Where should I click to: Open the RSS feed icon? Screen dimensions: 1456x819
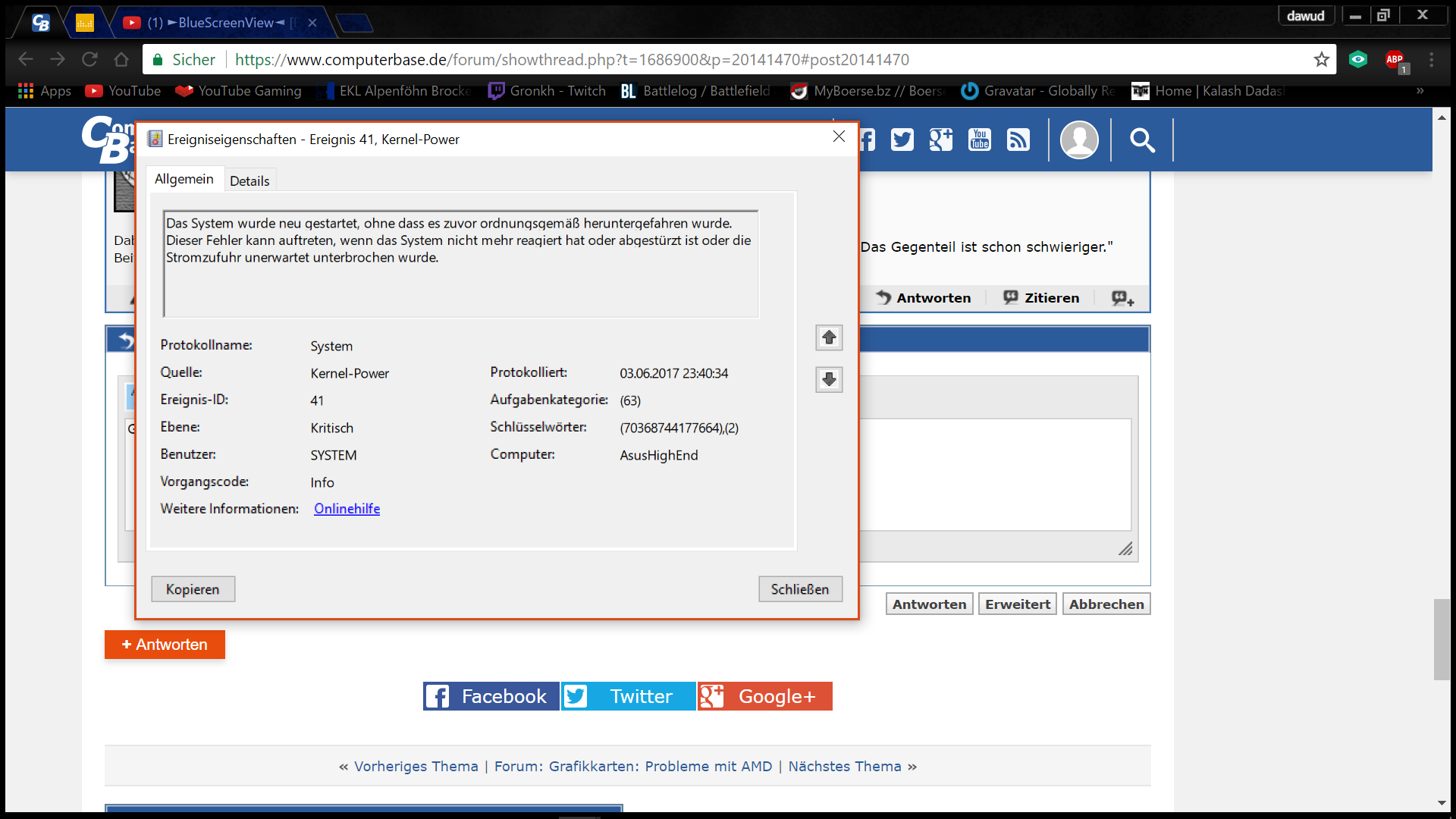[x=1018, y=140]
